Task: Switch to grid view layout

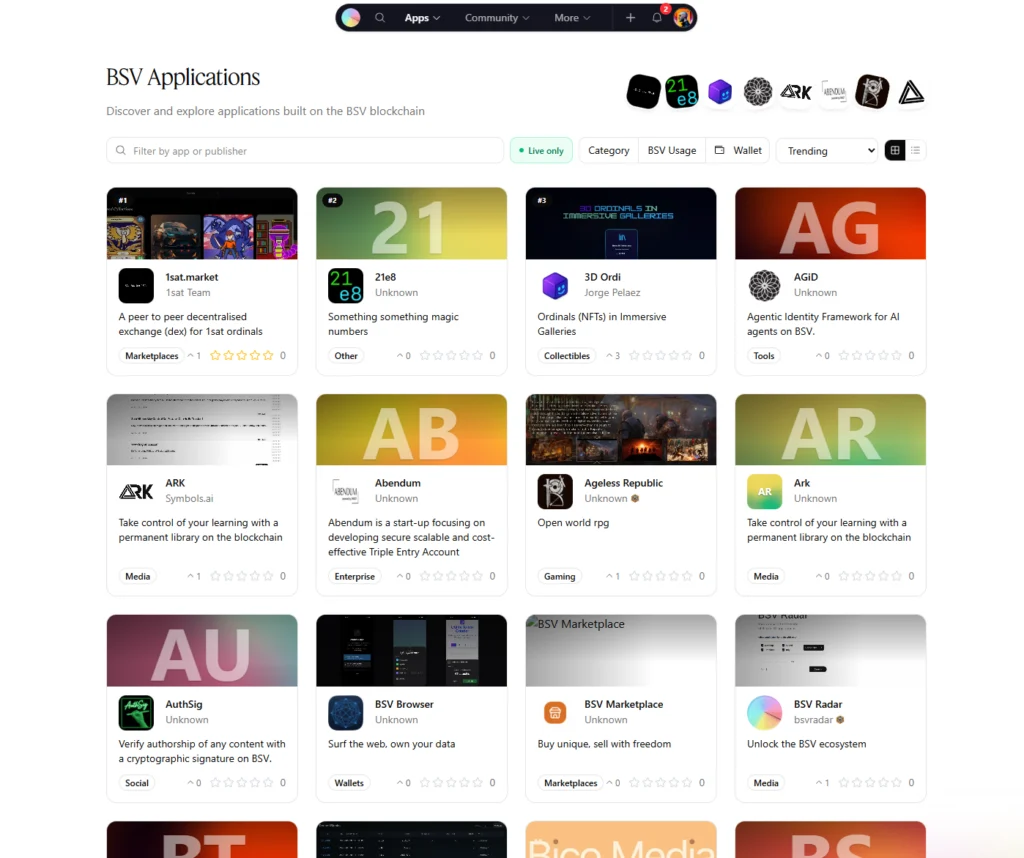Action: click(895, 151)
